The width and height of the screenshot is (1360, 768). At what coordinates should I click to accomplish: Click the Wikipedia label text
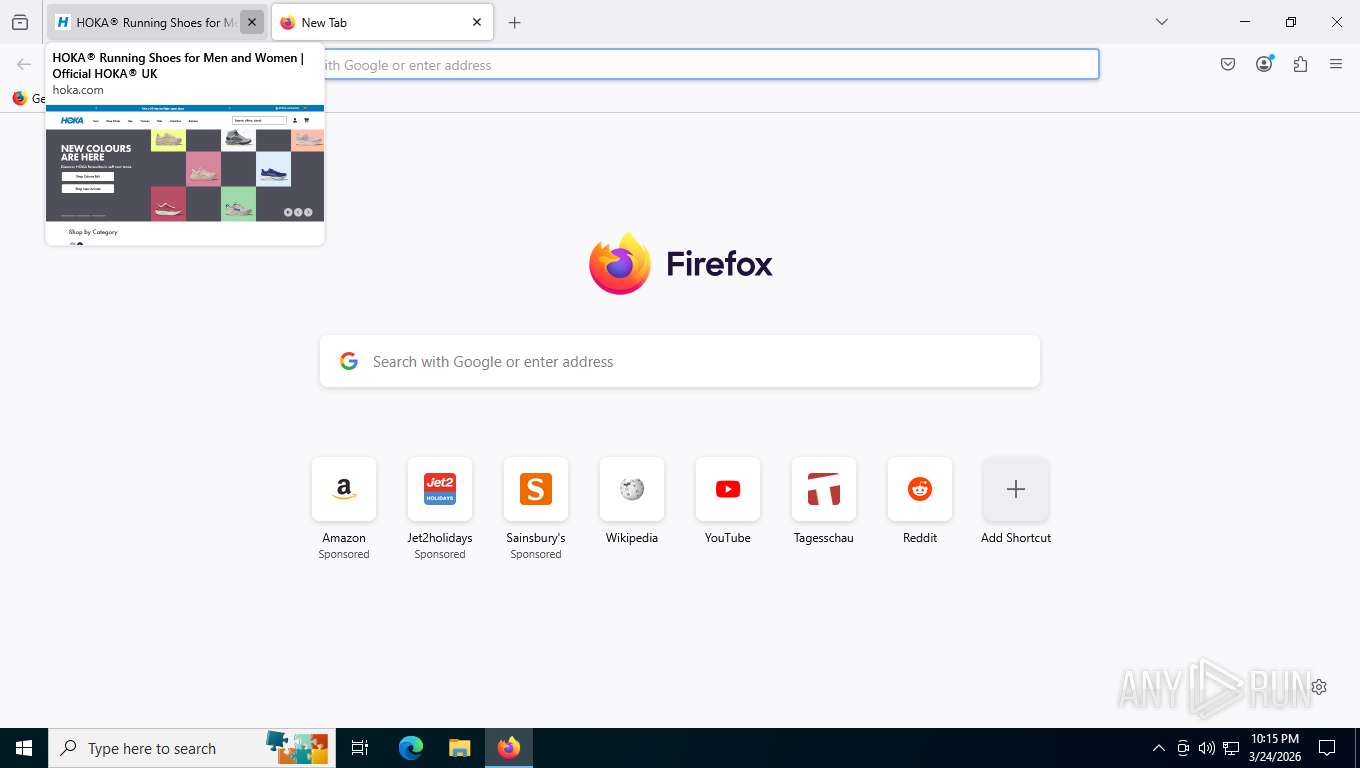[632, 538]
